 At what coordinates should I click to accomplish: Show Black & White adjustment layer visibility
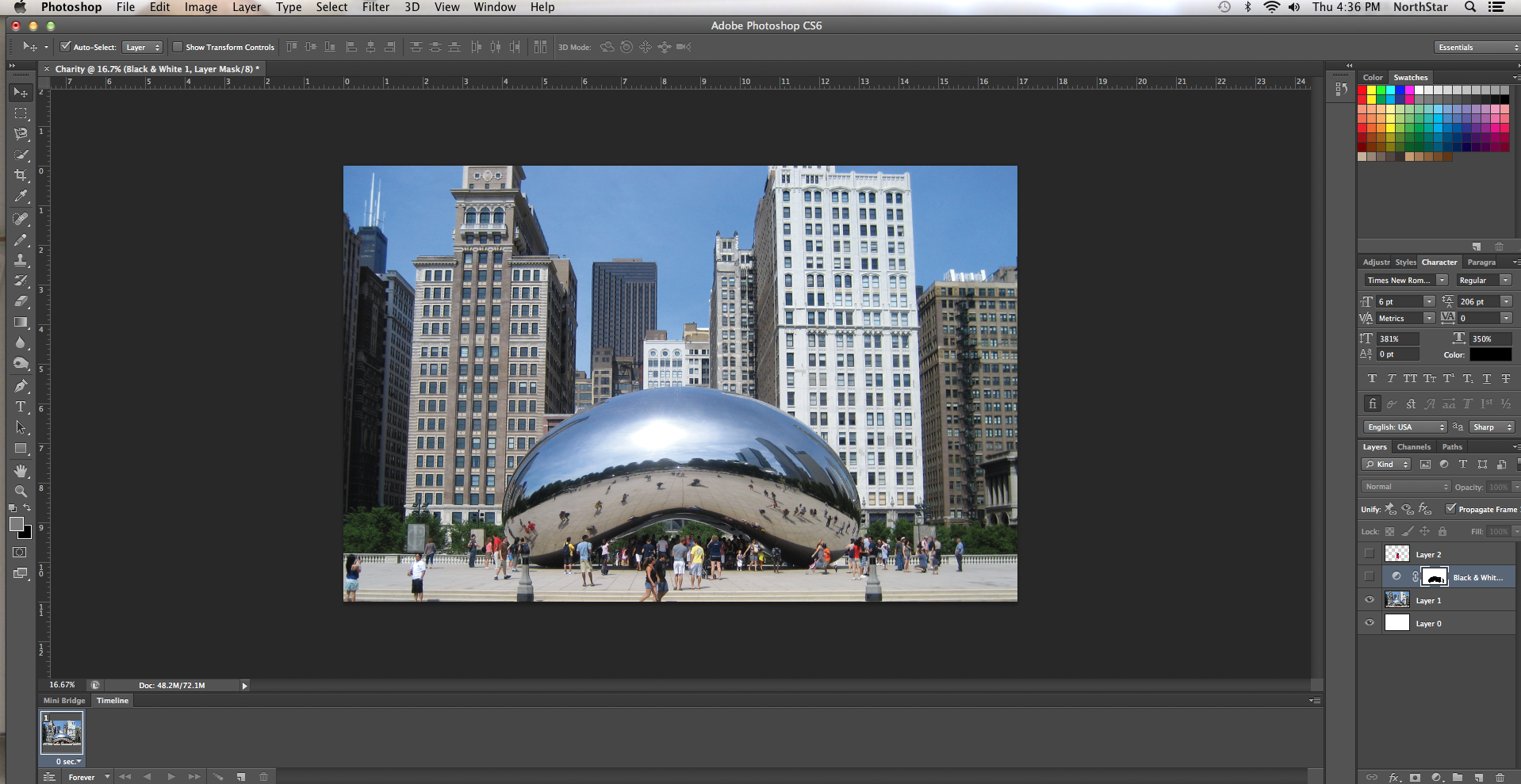click(x=1370, y=577)
